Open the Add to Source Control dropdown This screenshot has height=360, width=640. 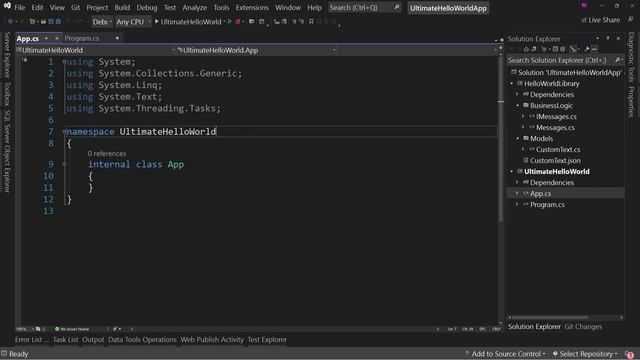coord(505,354)
